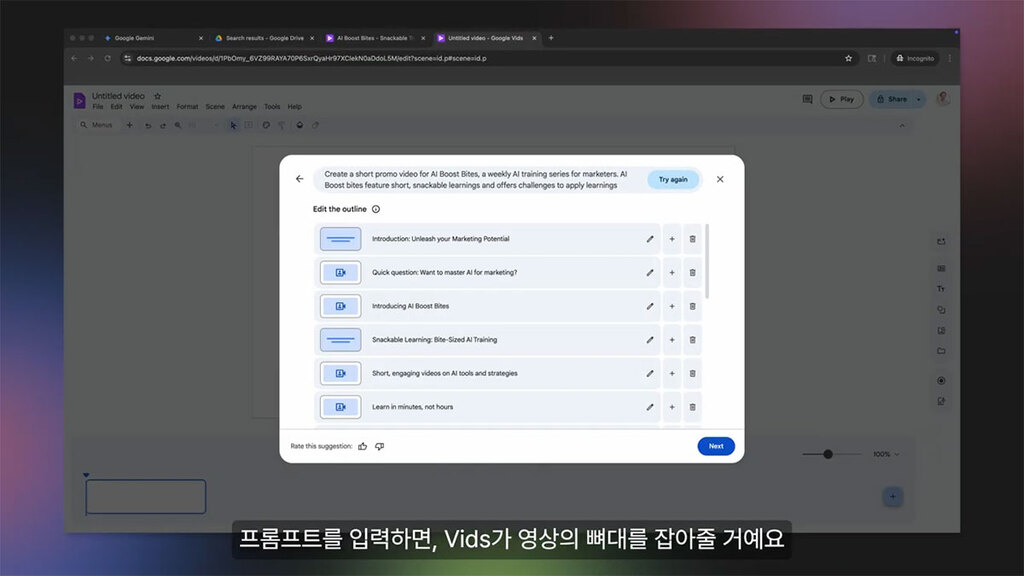Click the Redo toolbar icon
Viewport: 1024px width, 576px height.
pos(163,125)
